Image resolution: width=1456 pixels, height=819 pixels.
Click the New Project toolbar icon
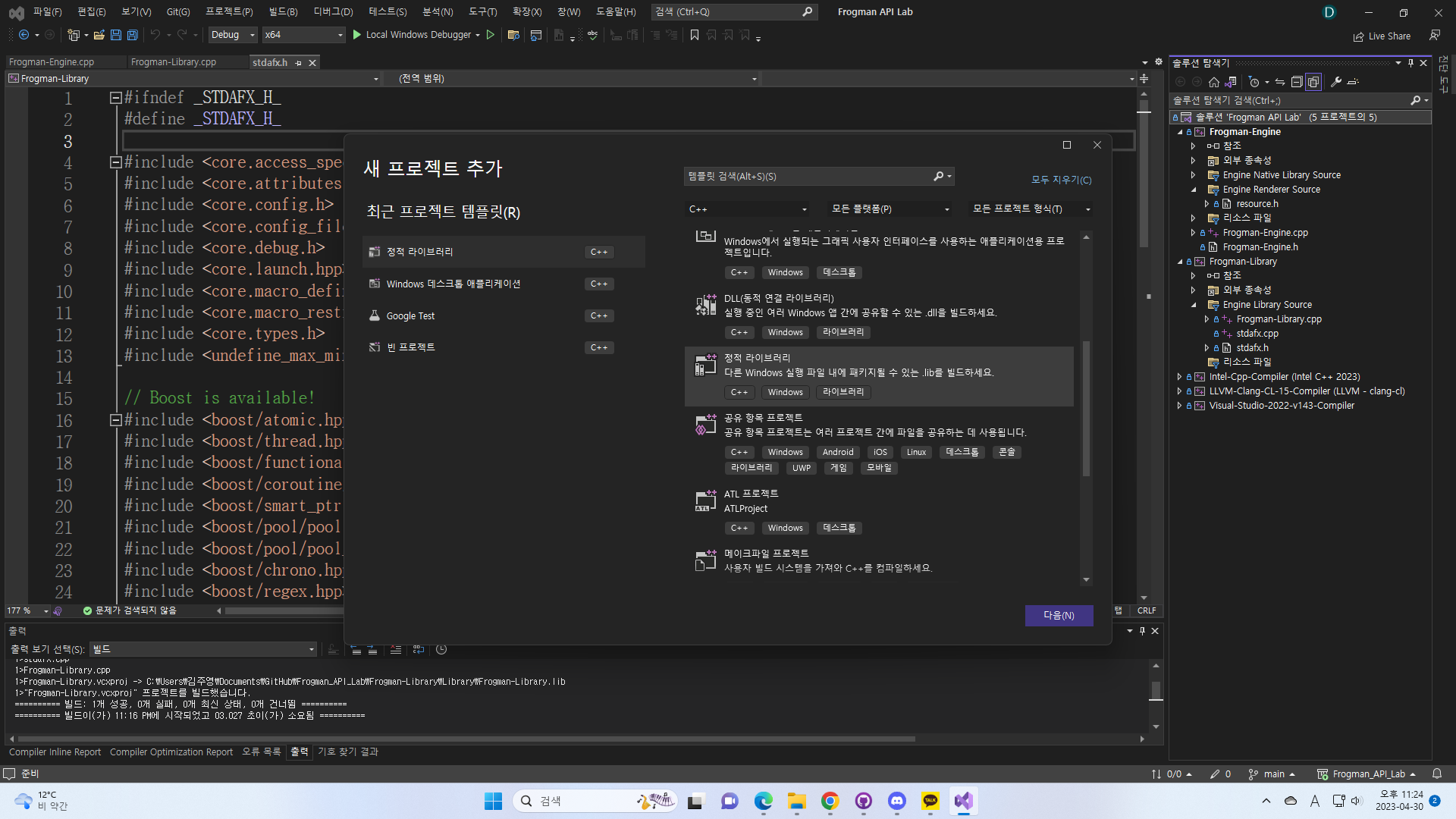coord(74,35)
